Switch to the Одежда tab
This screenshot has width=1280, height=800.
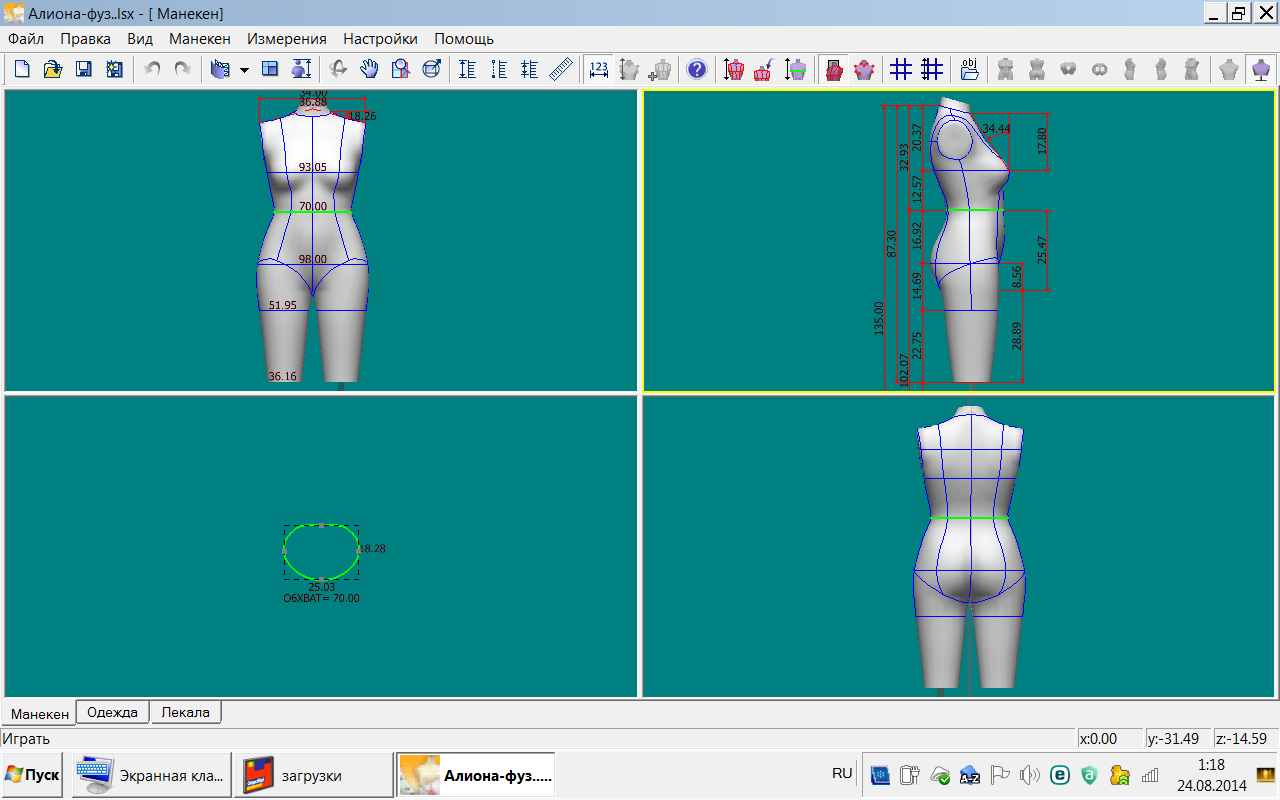pos(113,712)
